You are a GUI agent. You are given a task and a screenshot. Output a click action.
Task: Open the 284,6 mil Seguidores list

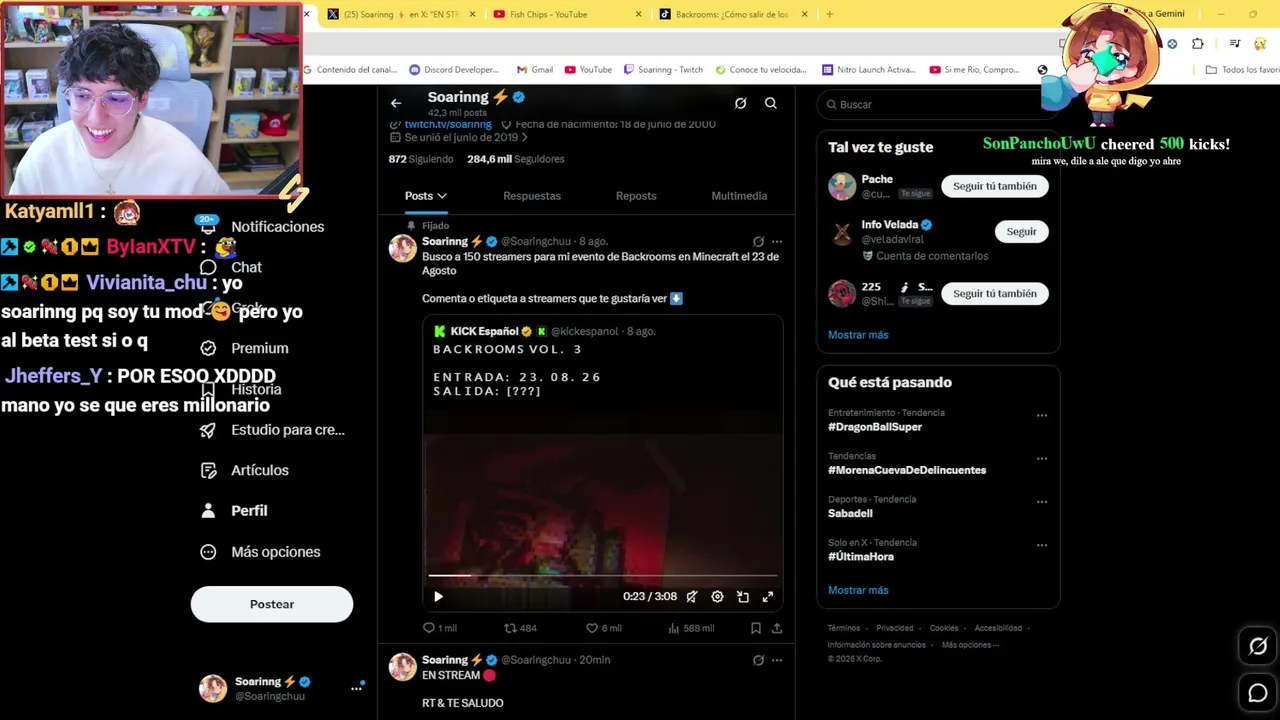point(516,159)
